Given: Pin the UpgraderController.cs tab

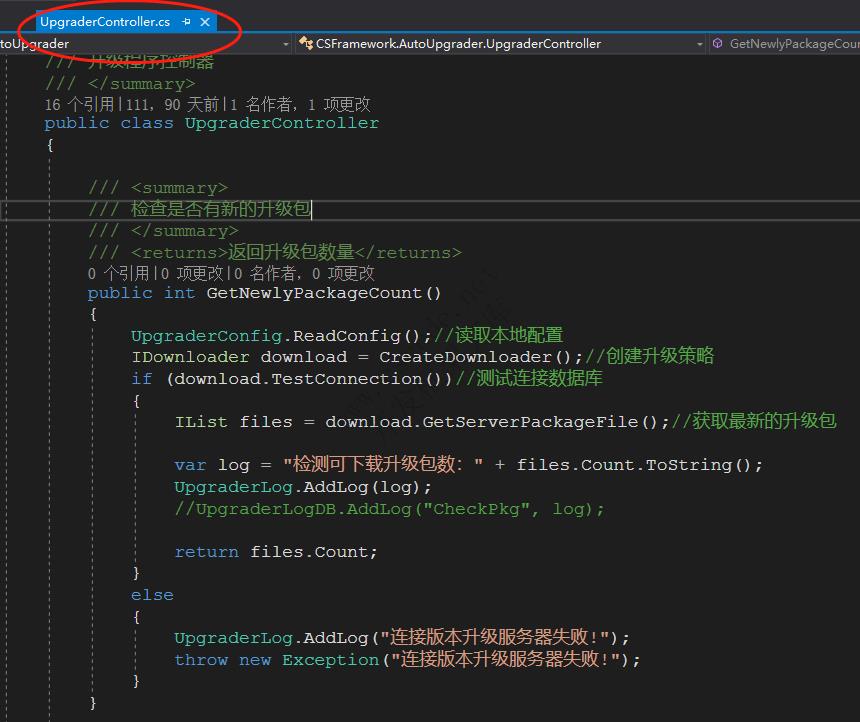Looking at the screenshot, I should (x=186, y=22).
